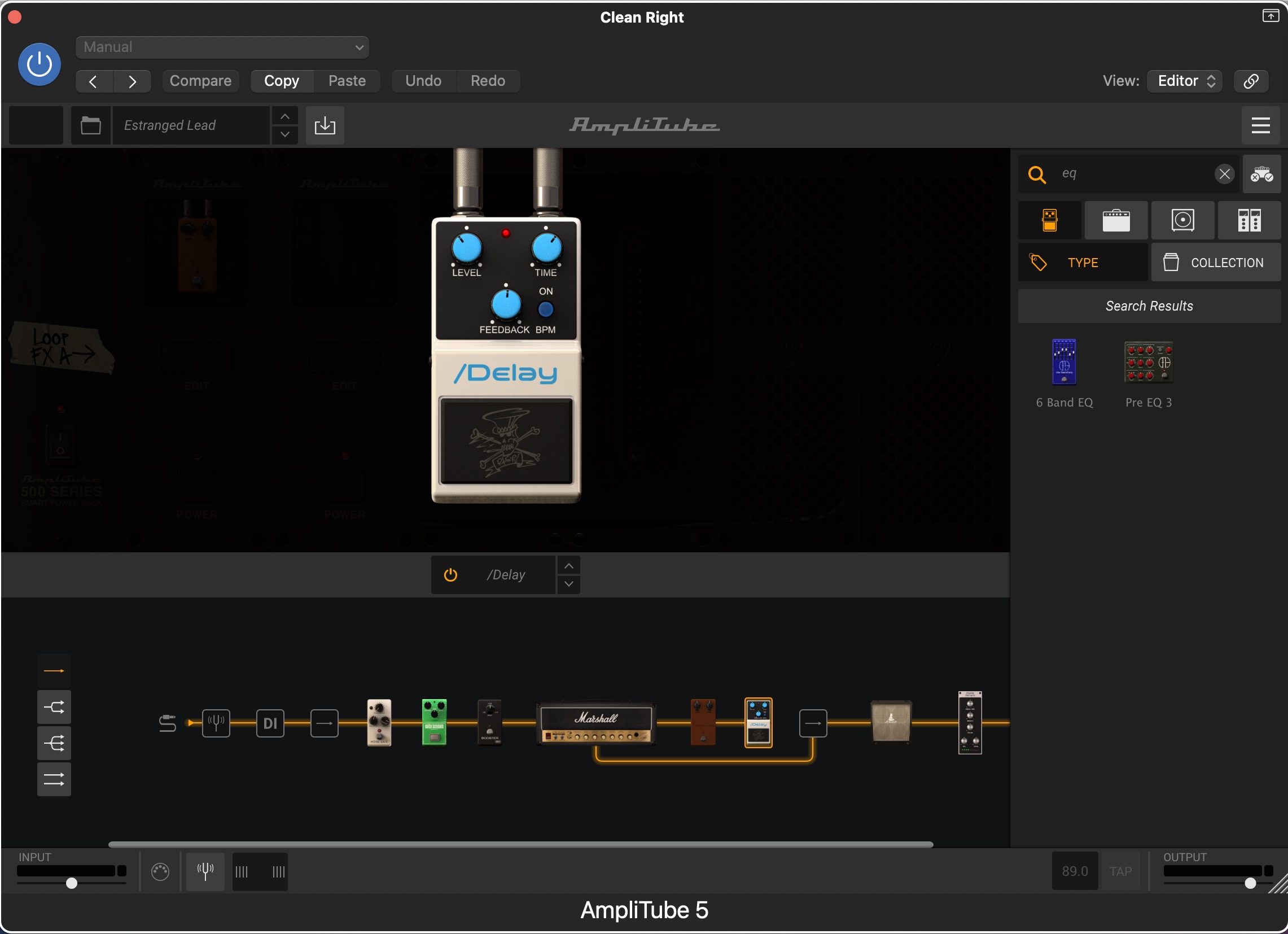The height and width of the screenshot is (934, 1288).
Task: Toggle the plugin bypass power button
Action: point(39,64)
